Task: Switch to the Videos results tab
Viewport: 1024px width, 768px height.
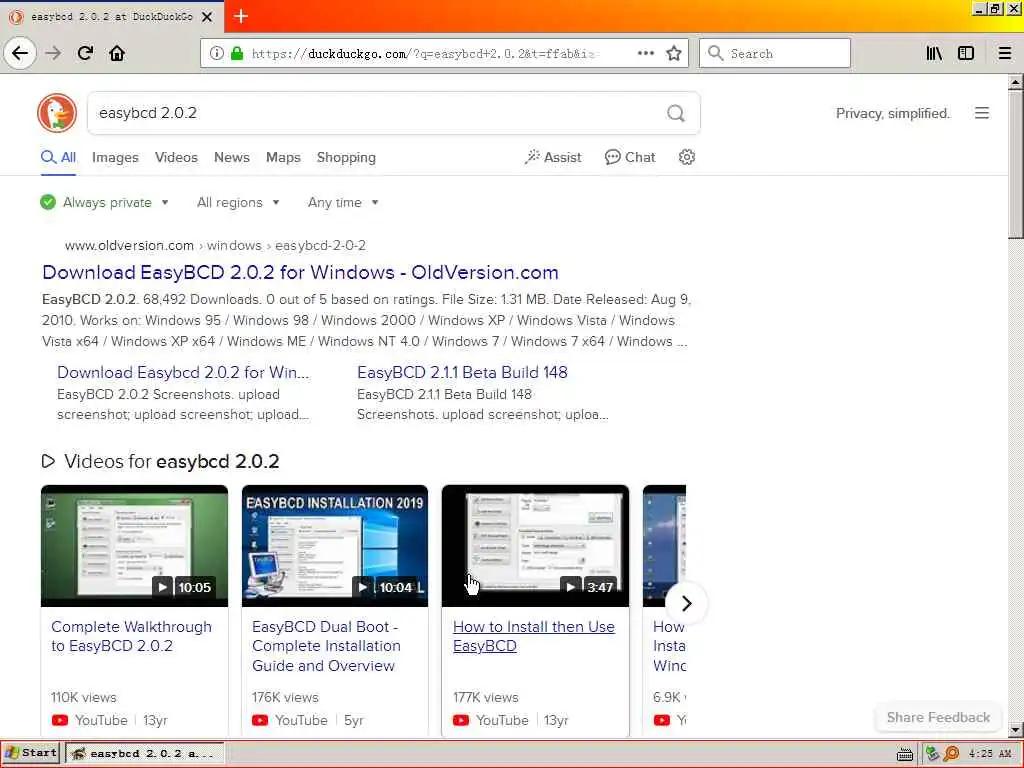Action: 176,157
